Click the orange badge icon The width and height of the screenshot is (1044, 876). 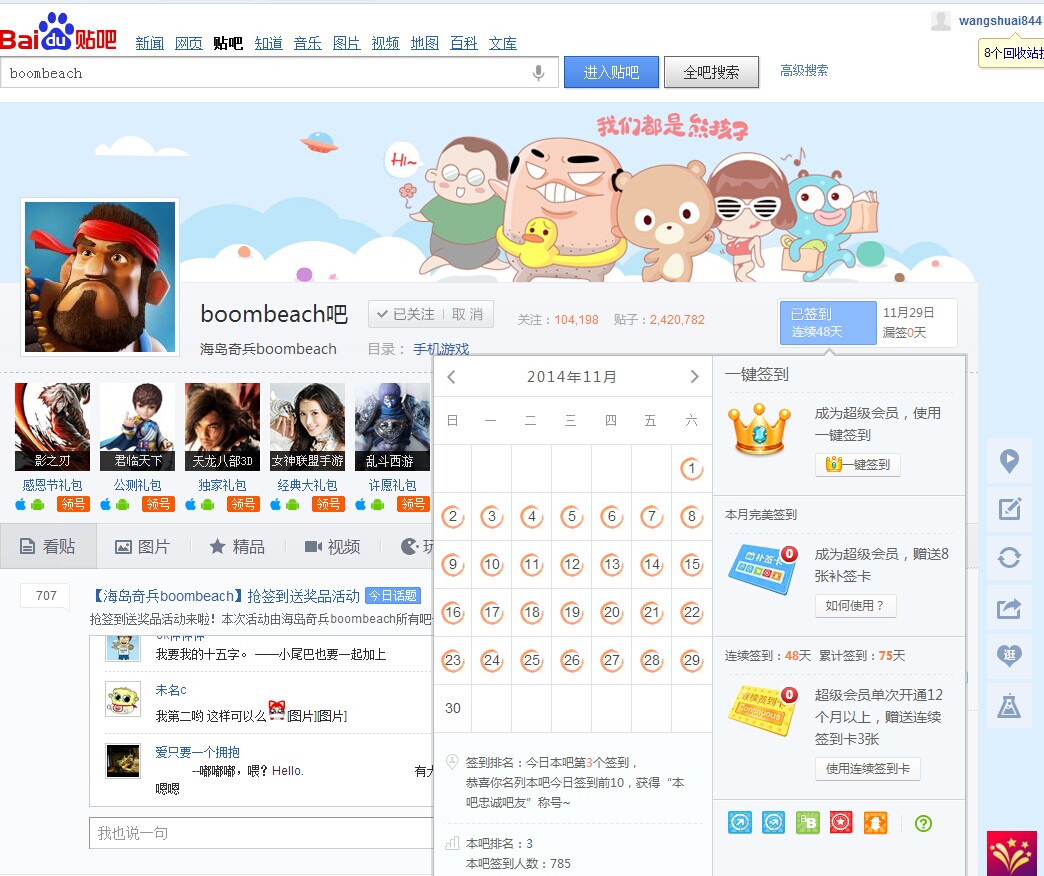876,823
